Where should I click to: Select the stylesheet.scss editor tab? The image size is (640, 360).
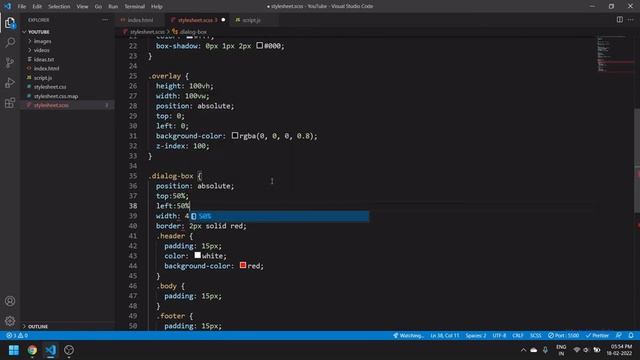click(x=198, y=20)
